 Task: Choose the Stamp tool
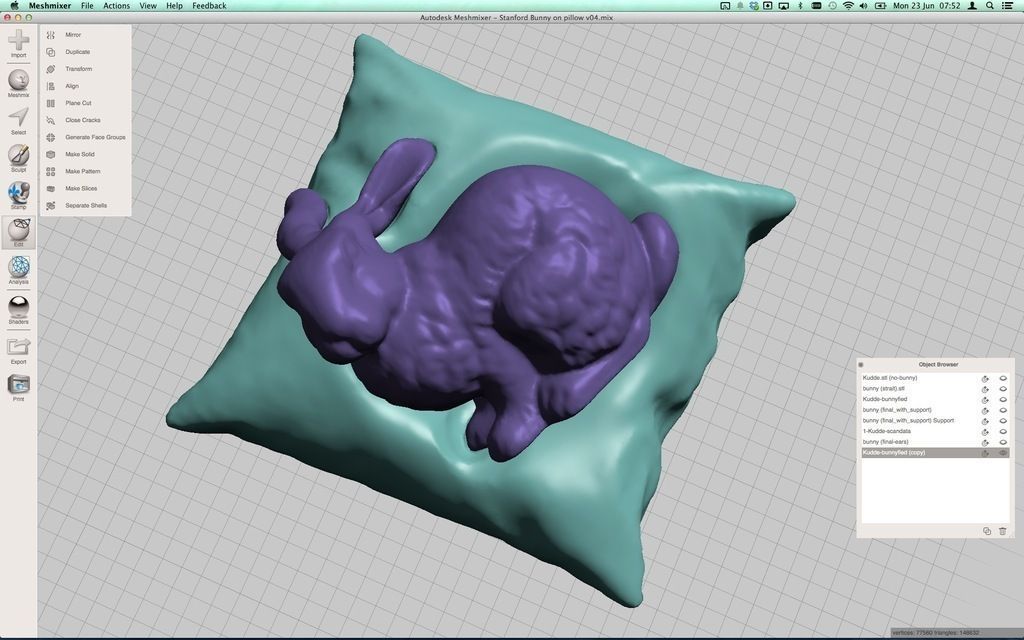coord(18,193)
